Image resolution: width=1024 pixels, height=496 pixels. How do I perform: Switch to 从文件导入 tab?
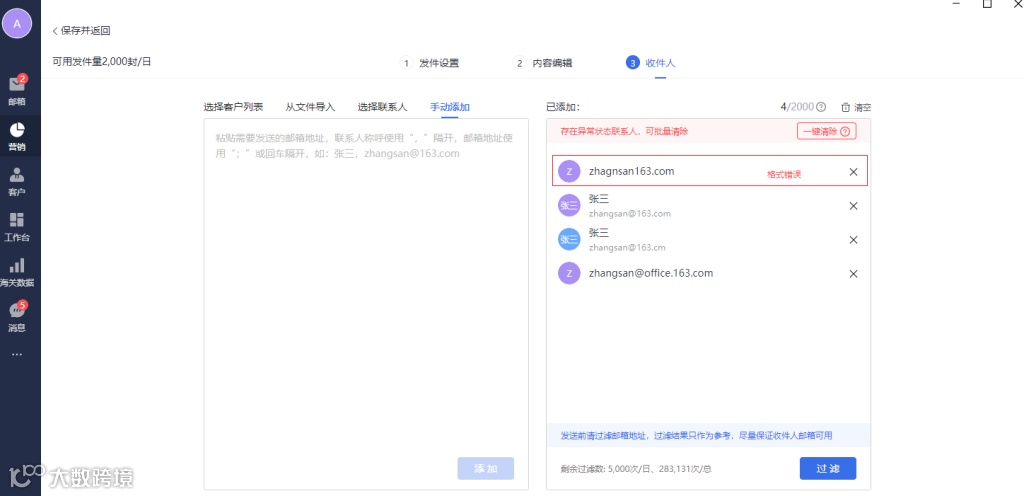pyautogui.click(x=310, y=107)
